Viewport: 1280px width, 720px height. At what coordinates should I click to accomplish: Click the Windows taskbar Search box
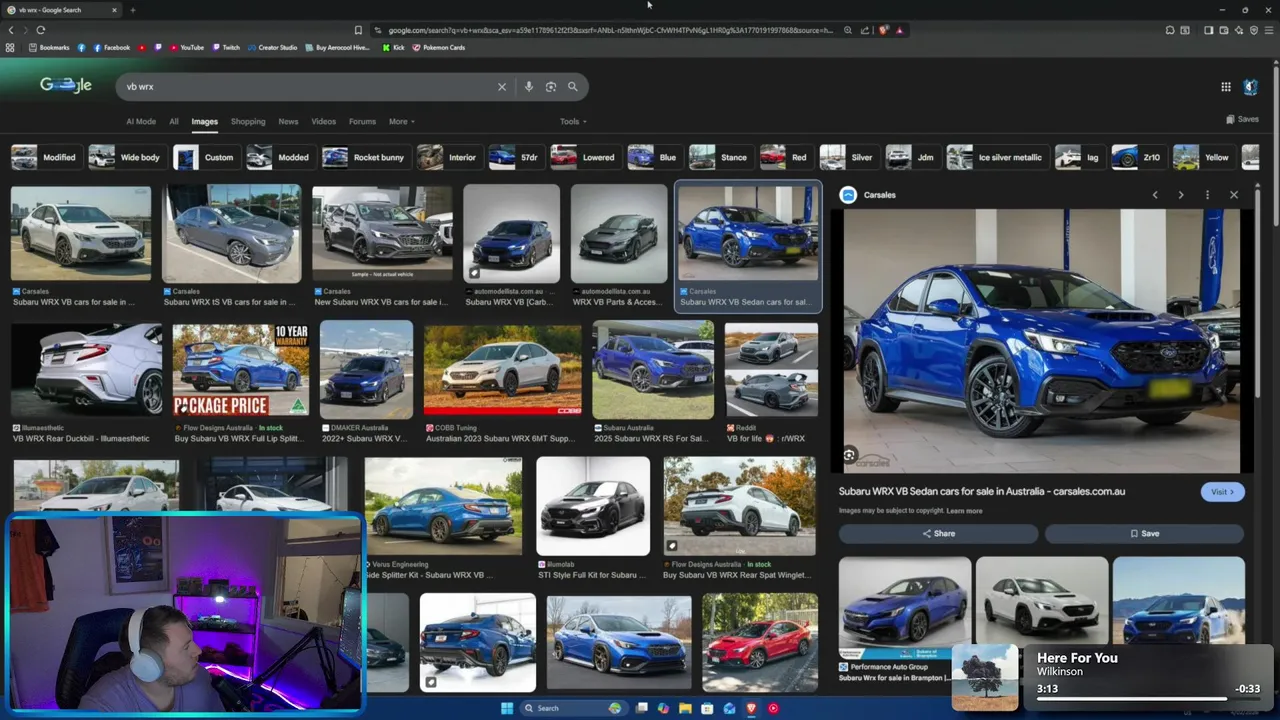(x=572, y=708)
